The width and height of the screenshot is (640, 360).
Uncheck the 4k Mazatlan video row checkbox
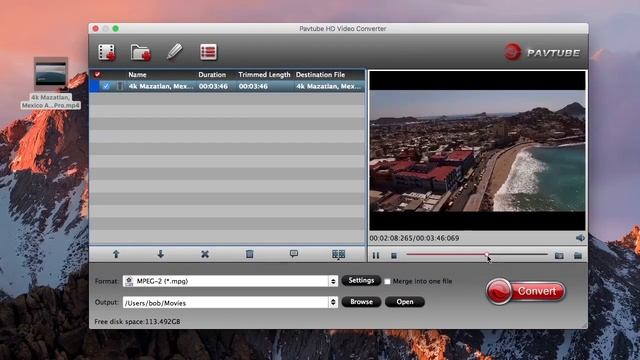pos(106,86)
